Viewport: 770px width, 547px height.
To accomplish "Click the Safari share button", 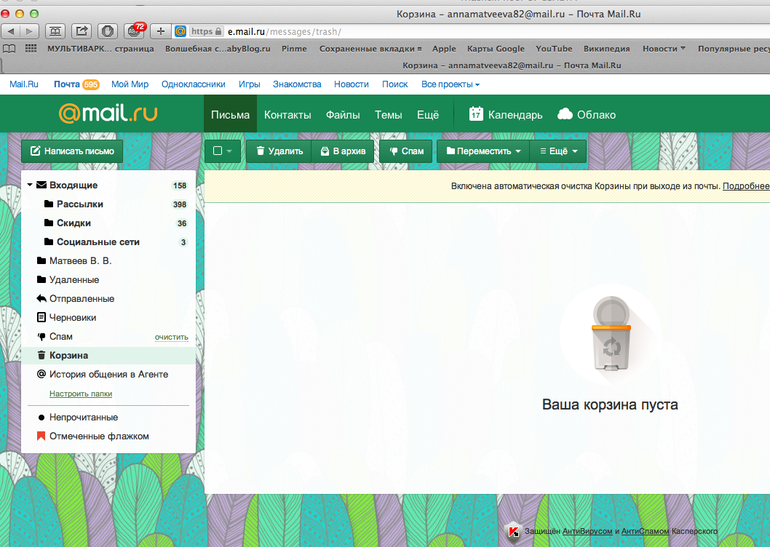I will (x=81, y=31).
